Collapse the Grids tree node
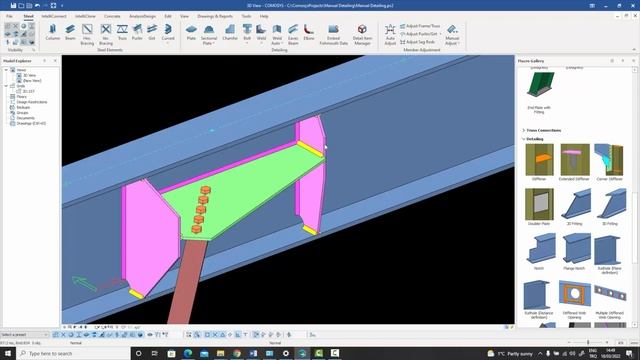This screenshot has height=360, width=640. pyautogui.click(x=6, y=86)
